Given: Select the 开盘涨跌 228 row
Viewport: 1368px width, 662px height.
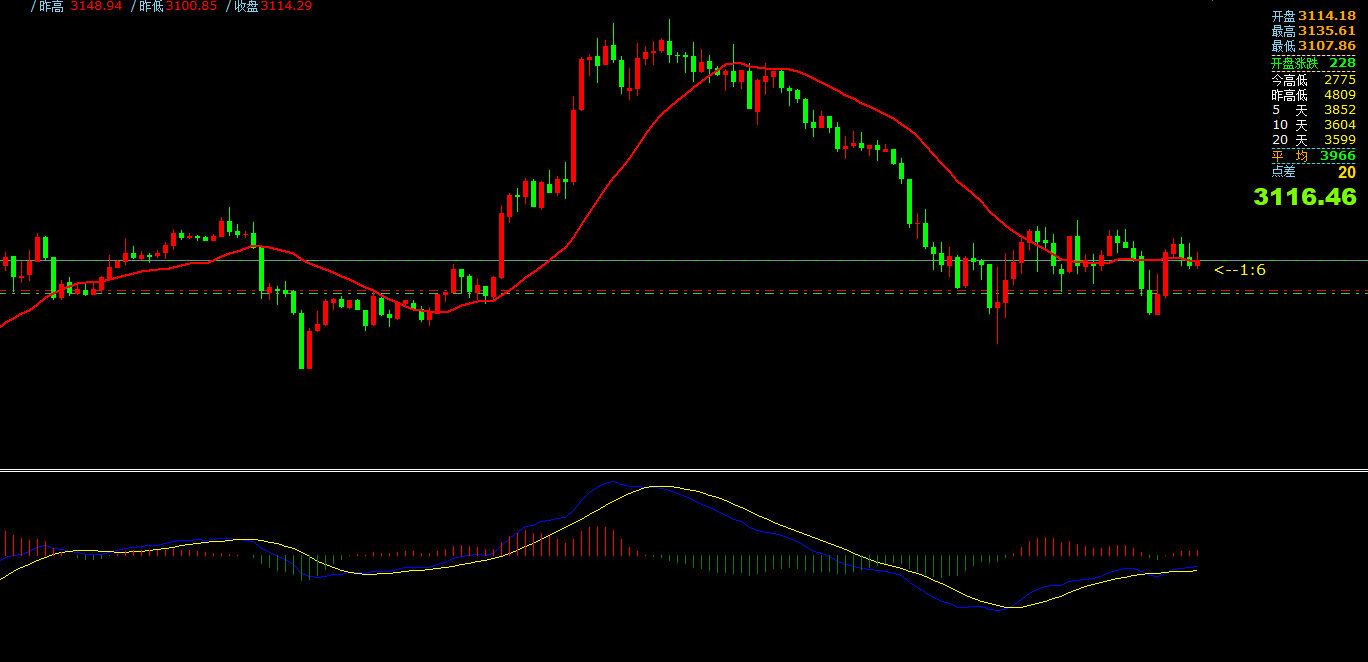Looking at the screenshot, I should click(1313, 63).
